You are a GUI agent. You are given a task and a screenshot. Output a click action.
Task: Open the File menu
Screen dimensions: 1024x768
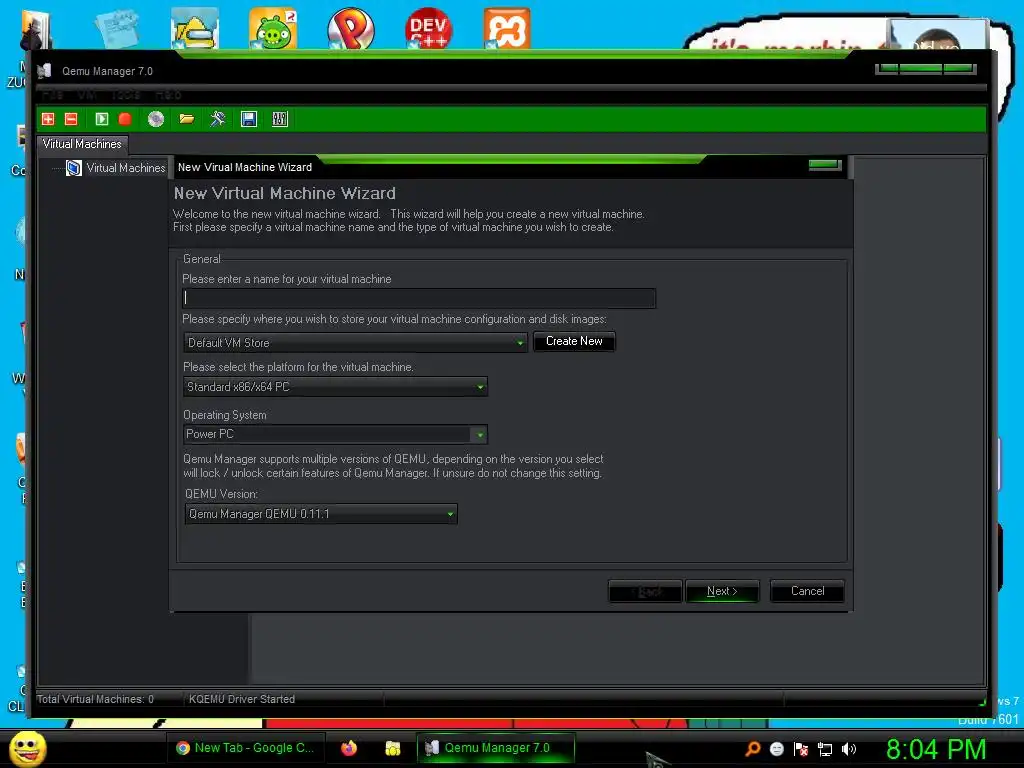52,95
